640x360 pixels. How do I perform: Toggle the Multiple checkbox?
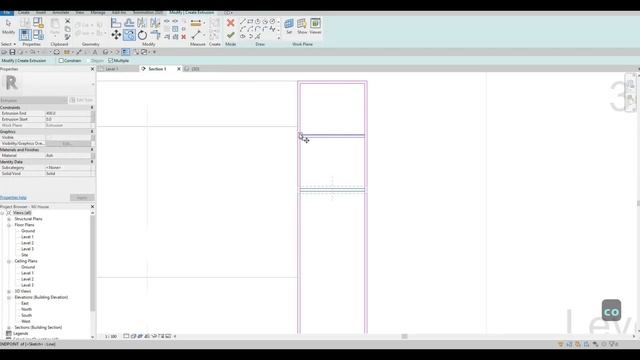click(111, 60)
